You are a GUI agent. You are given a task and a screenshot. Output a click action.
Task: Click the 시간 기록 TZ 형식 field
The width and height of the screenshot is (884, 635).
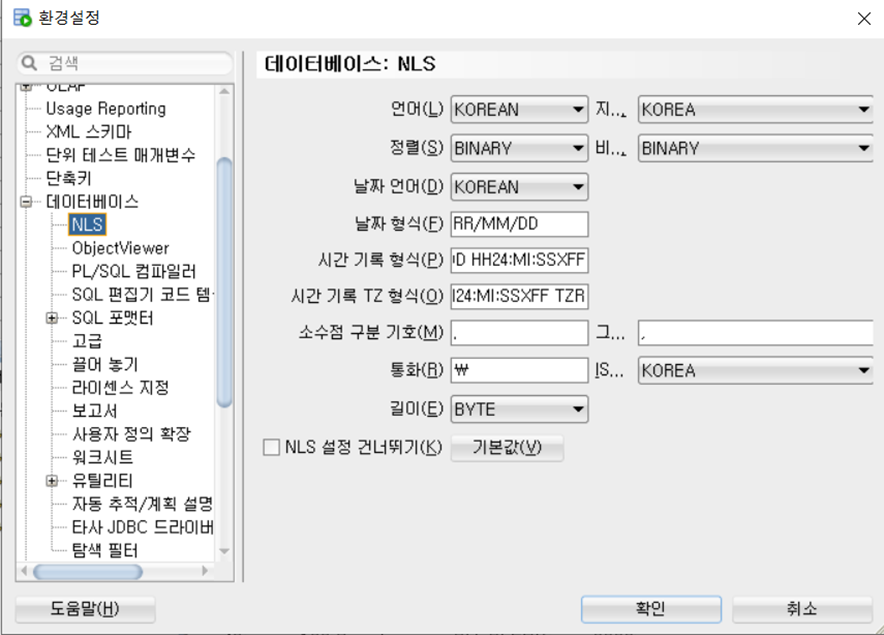tap(519, 296)
